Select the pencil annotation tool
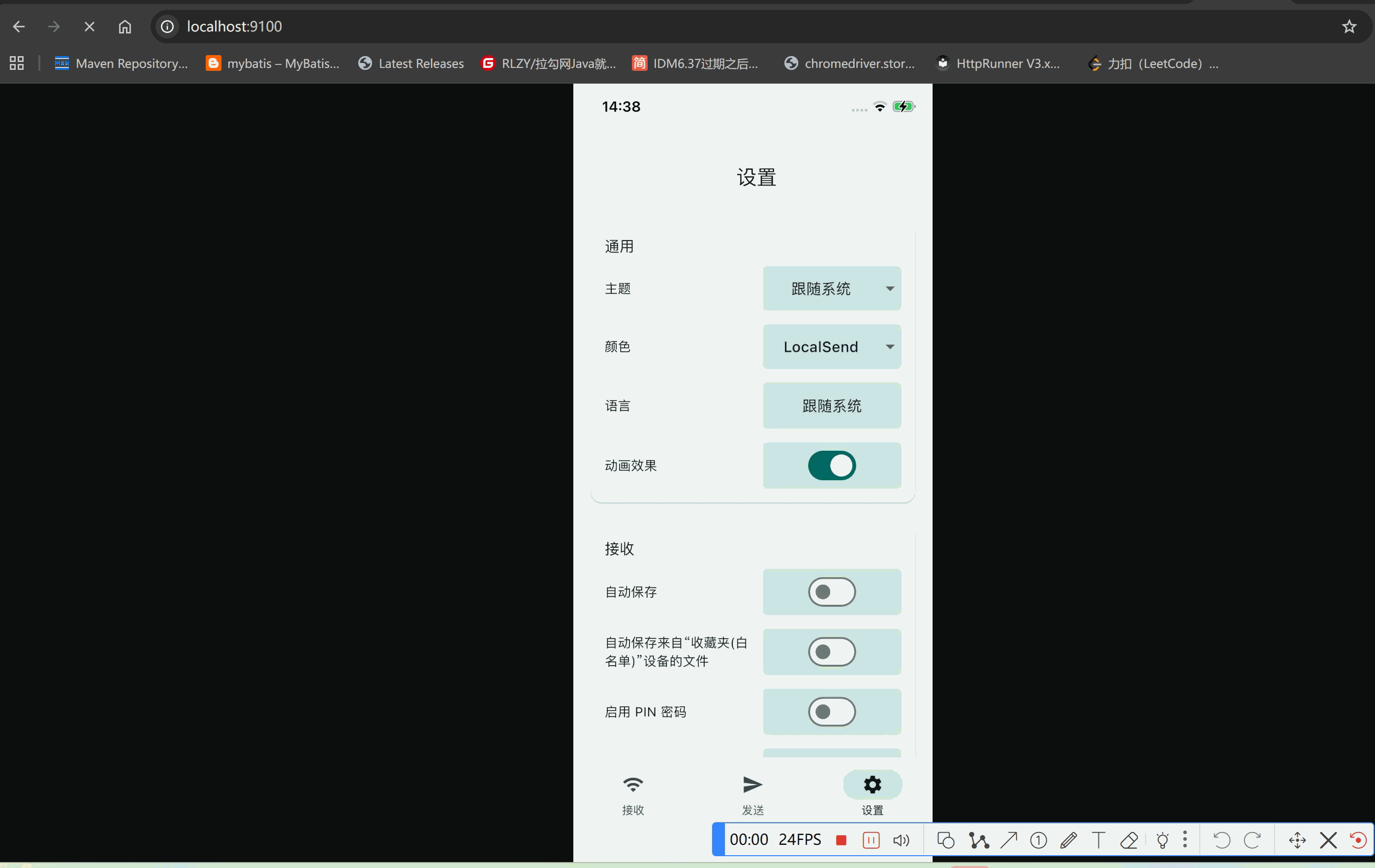The height and width of the screenshot is (868, 1375). point(1068,839)
